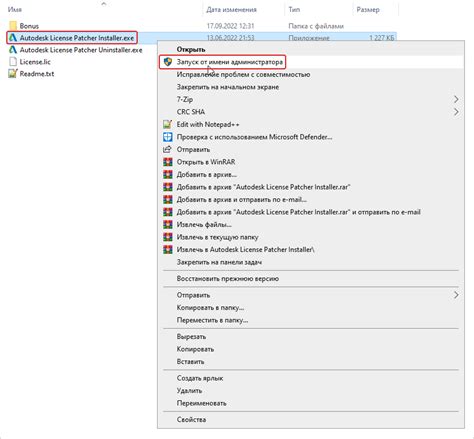Click WinRAR icon beside Открыть в WinRAR
Viewport: 474px width, 439px height.
pyautogui.click(x=168, y=162)
